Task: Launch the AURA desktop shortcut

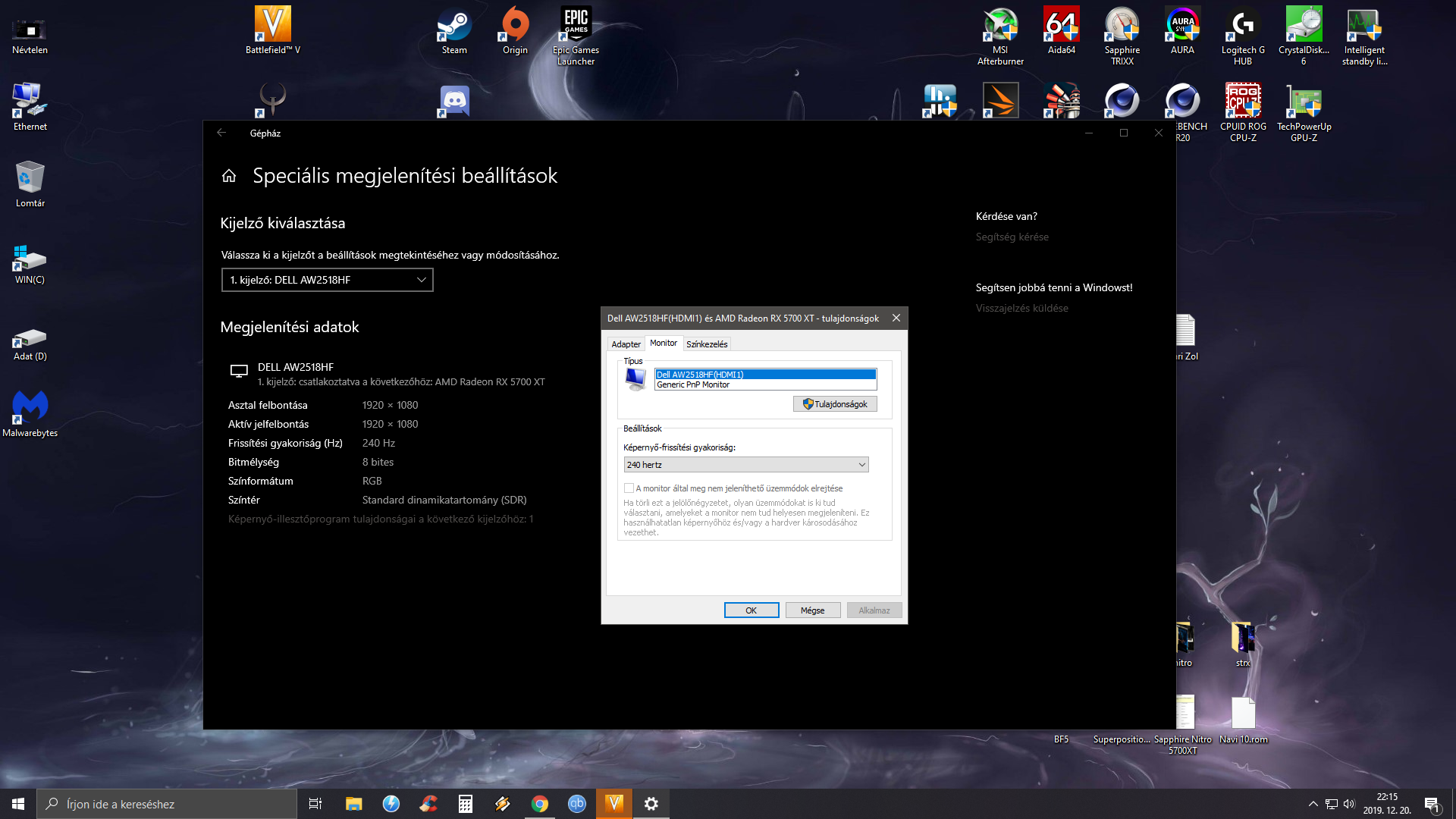Action: point(1182,30)
